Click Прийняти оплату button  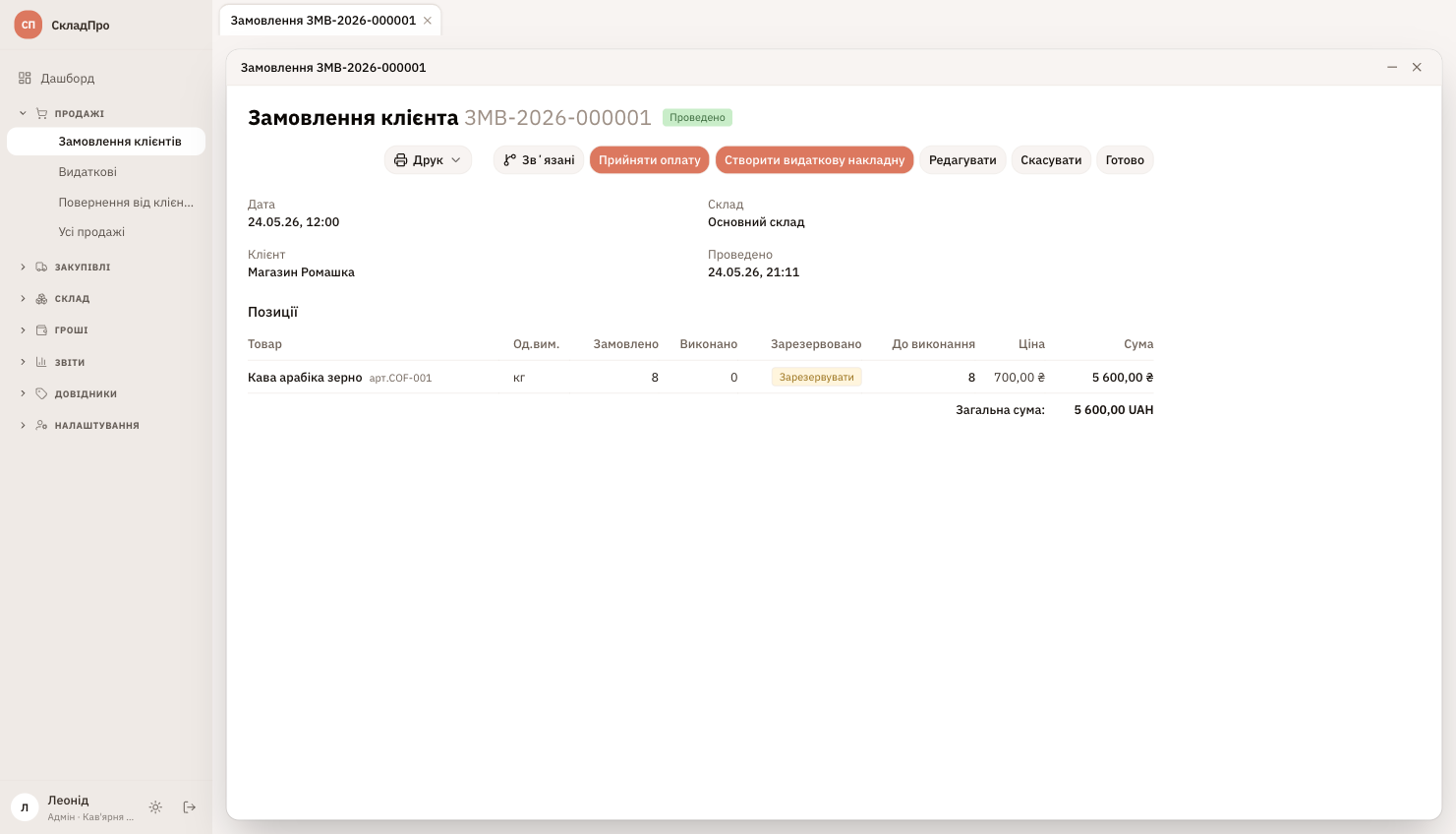click(649, 160)
